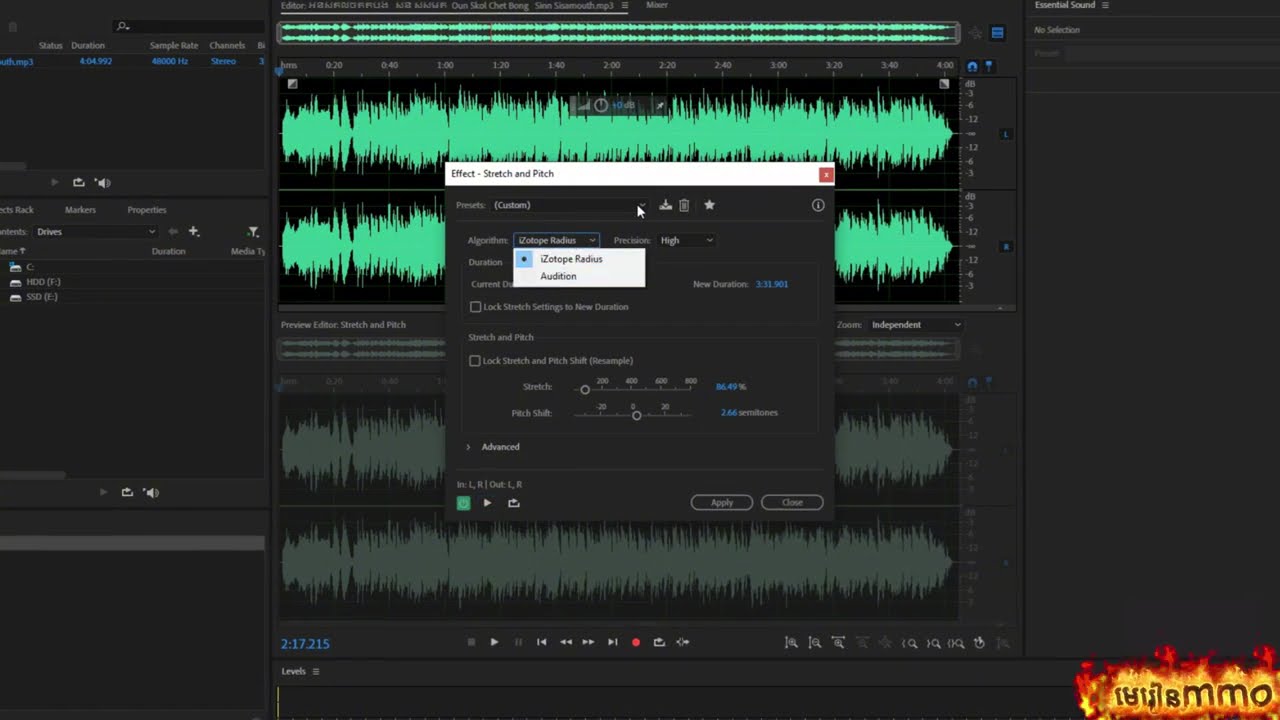Click the Apply button
The width and height of the screenshot is (1280, 720).
[x=721, y=502]
